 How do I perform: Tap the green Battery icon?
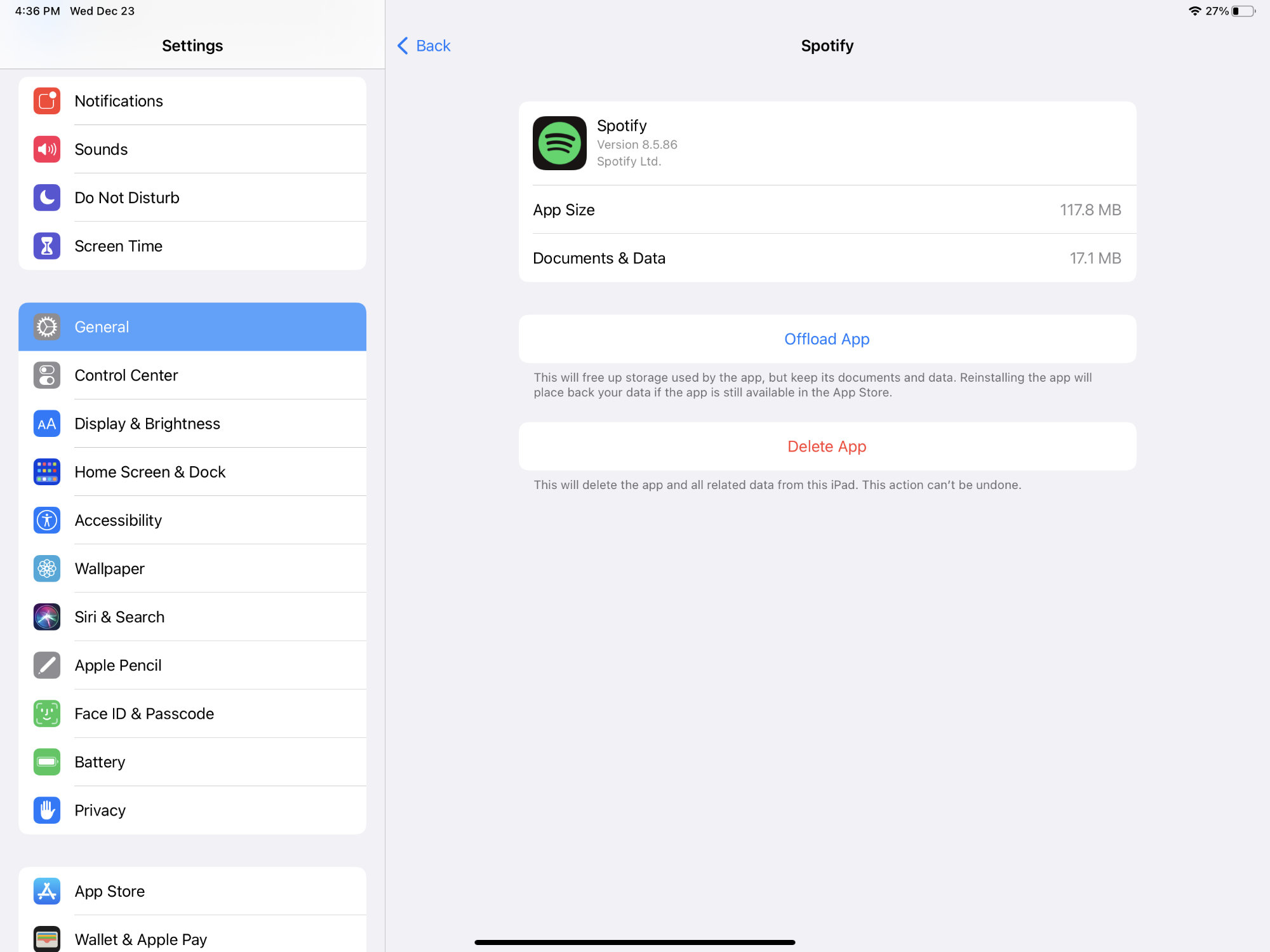(x=47, y=761)
